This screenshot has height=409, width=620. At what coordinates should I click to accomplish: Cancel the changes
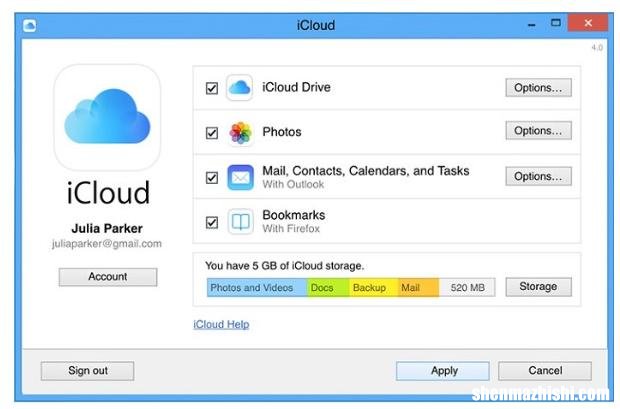coord(545,371)
